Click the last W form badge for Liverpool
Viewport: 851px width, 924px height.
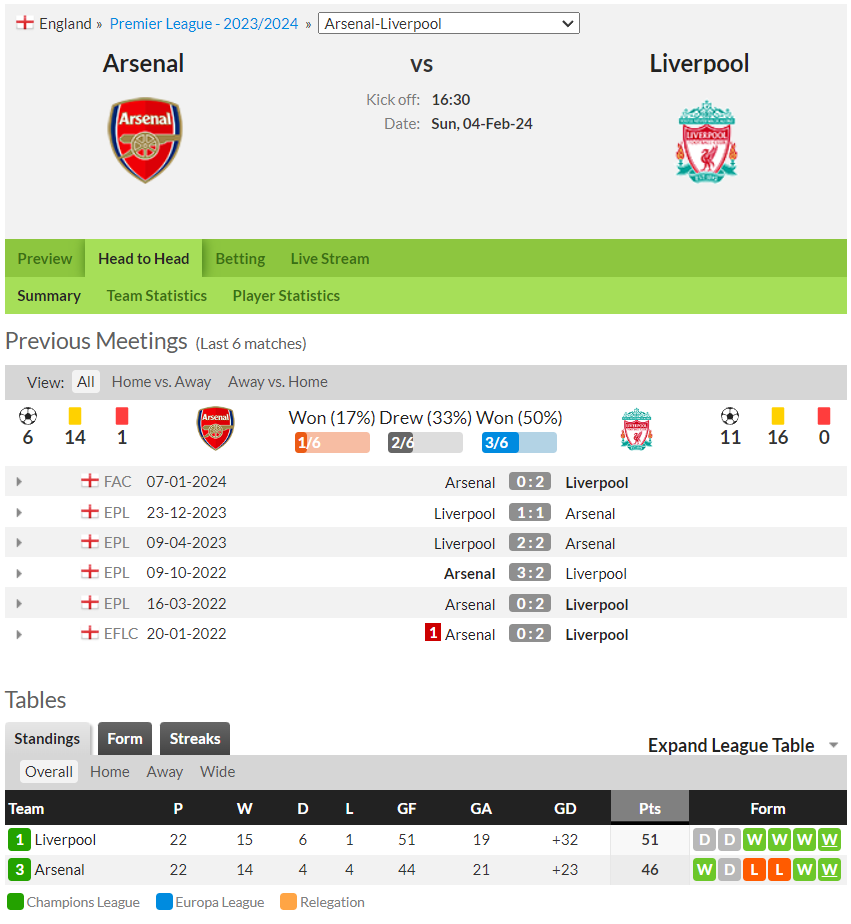coord(829,839)
